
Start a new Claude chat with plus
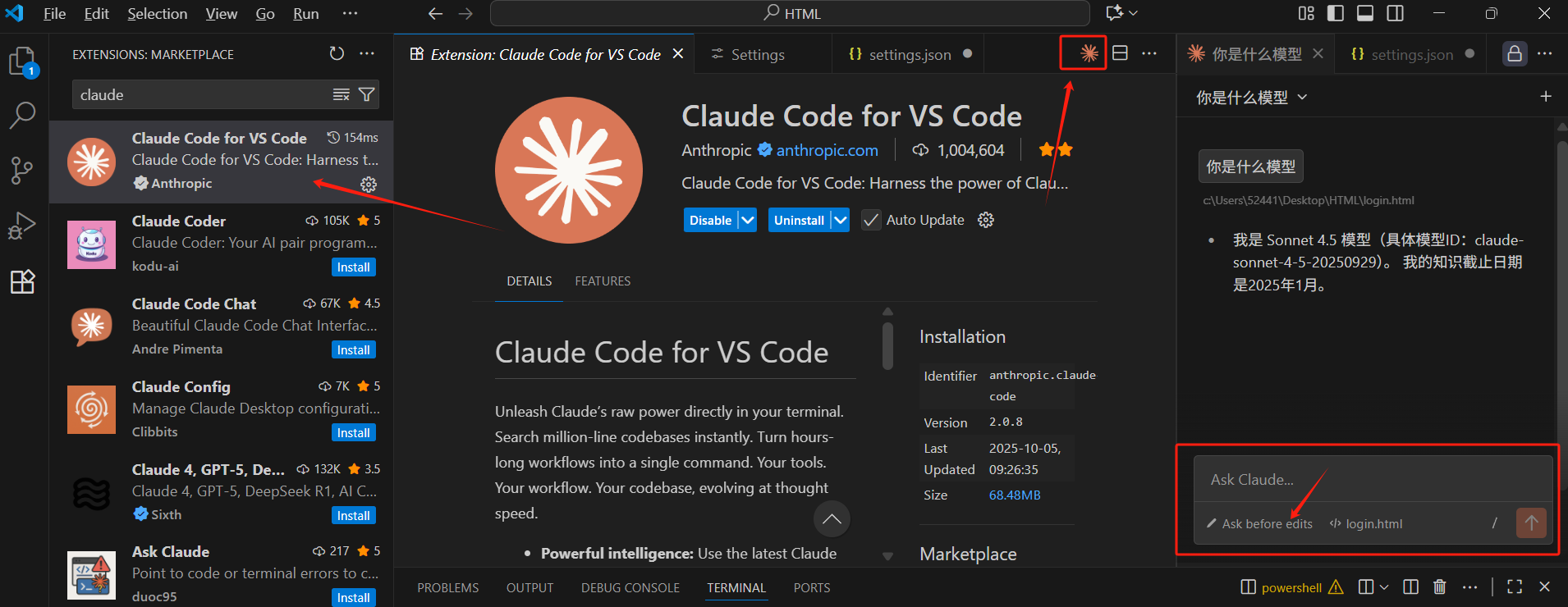point(1546,97)
